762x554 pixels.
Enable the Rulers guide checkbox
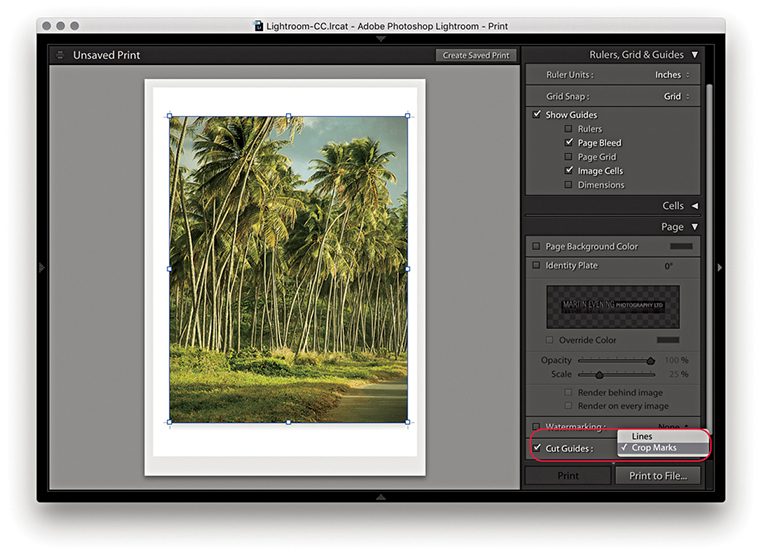pos(569,129)
